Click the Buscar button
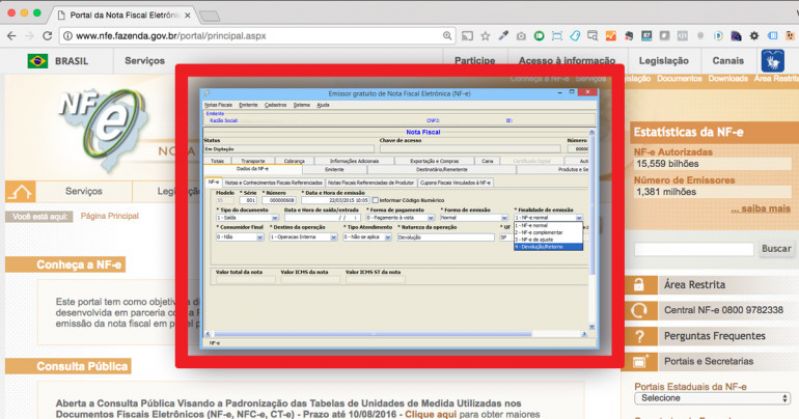The width and height of the screenshot is (799, 419). point(776,249)
